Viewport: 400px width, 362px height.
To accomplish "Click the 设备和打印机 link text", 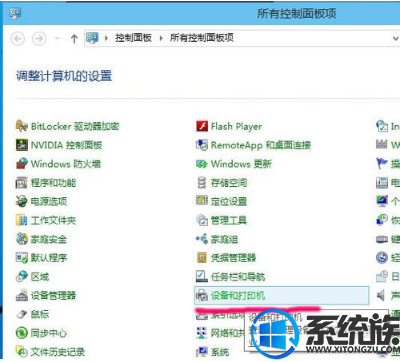I will pyautogui.click(x=238, y=295).
